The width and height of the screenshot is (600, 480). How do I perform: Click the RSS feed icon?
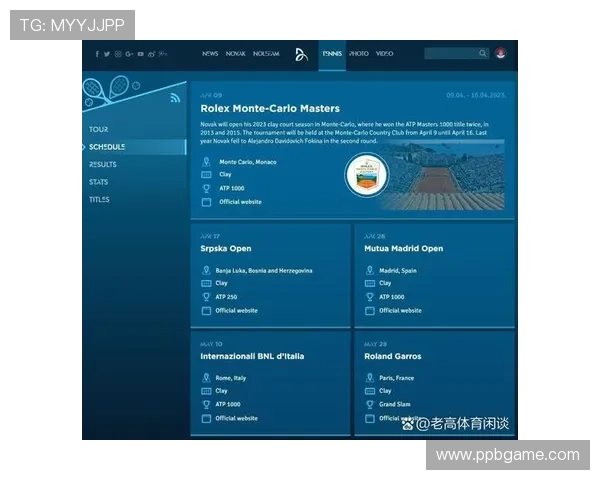tap(175, 98)
